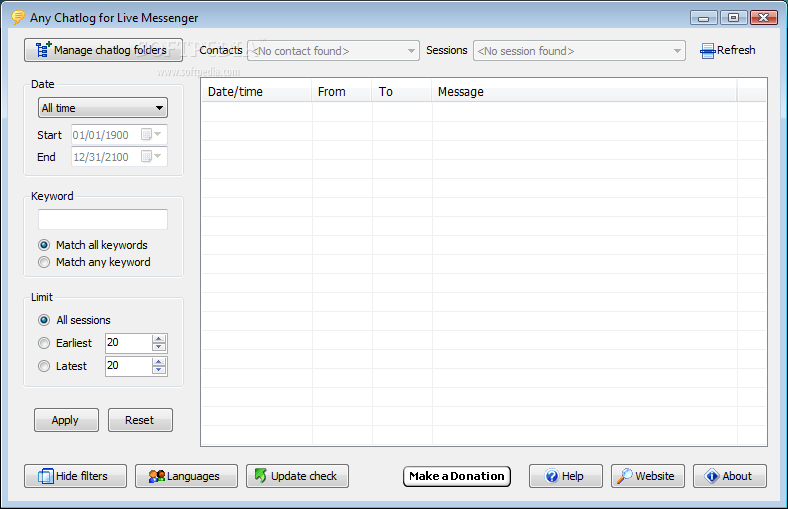Minimize the Any Chatlog window
The height and width of the screenshot is (509, 788).
pyautogui.click(x=704, y=18)
